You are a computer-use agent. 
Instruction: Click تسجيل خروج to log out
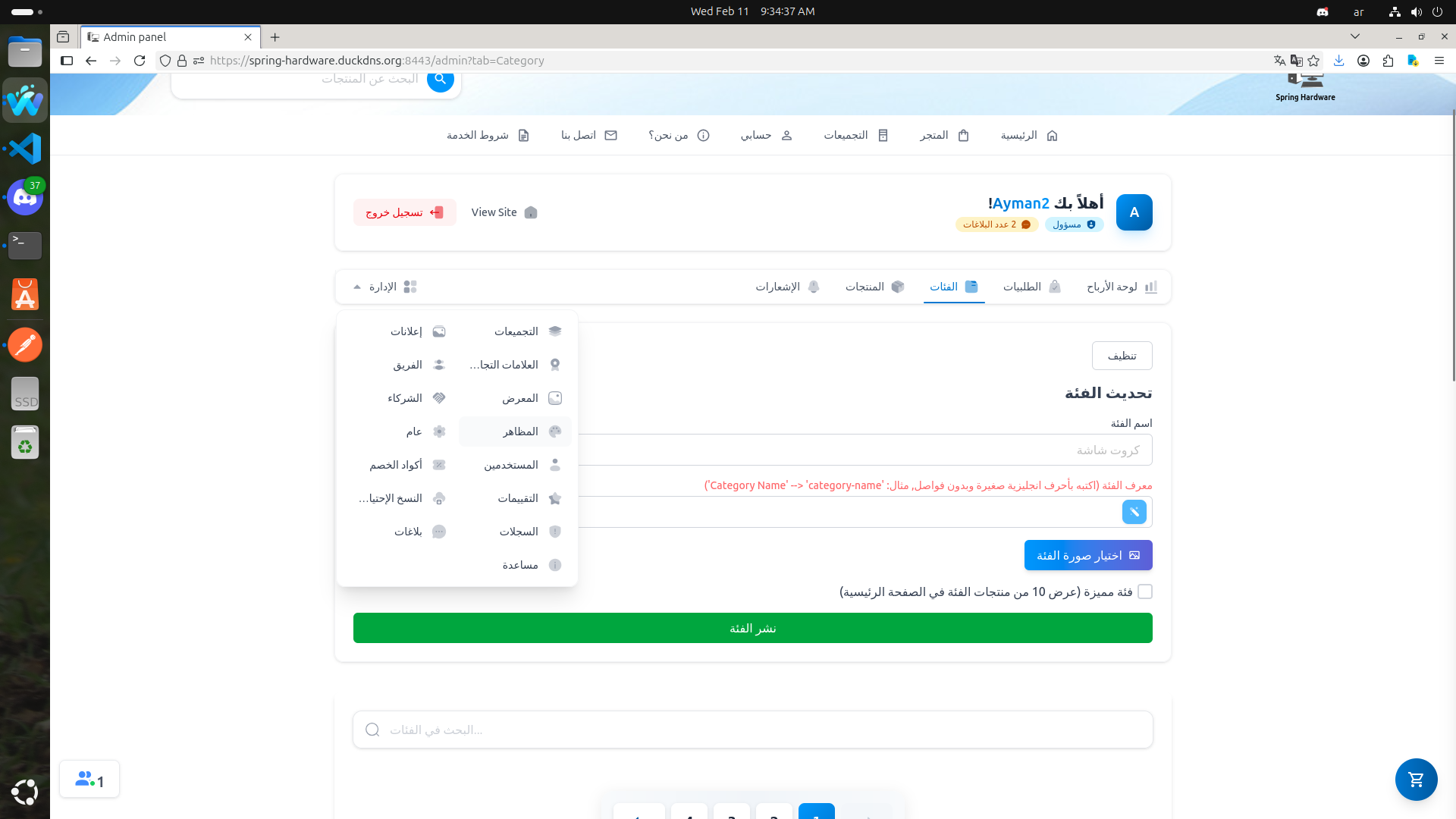pos(404,212)
